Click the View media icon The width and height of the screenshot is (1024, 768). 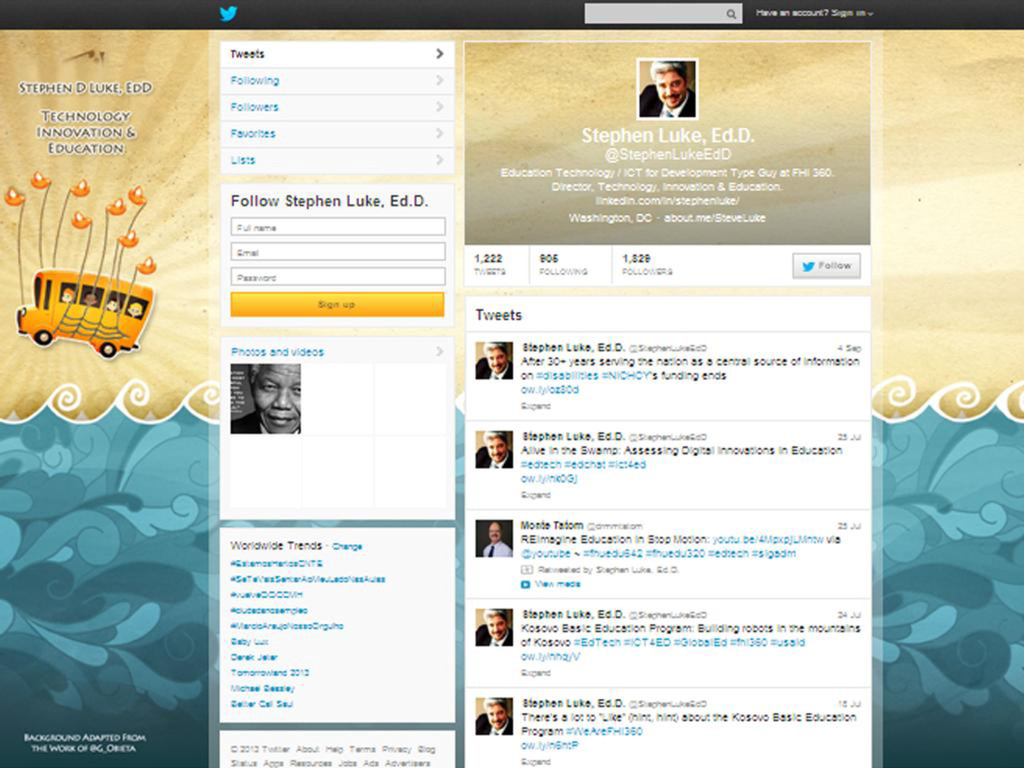525,584
